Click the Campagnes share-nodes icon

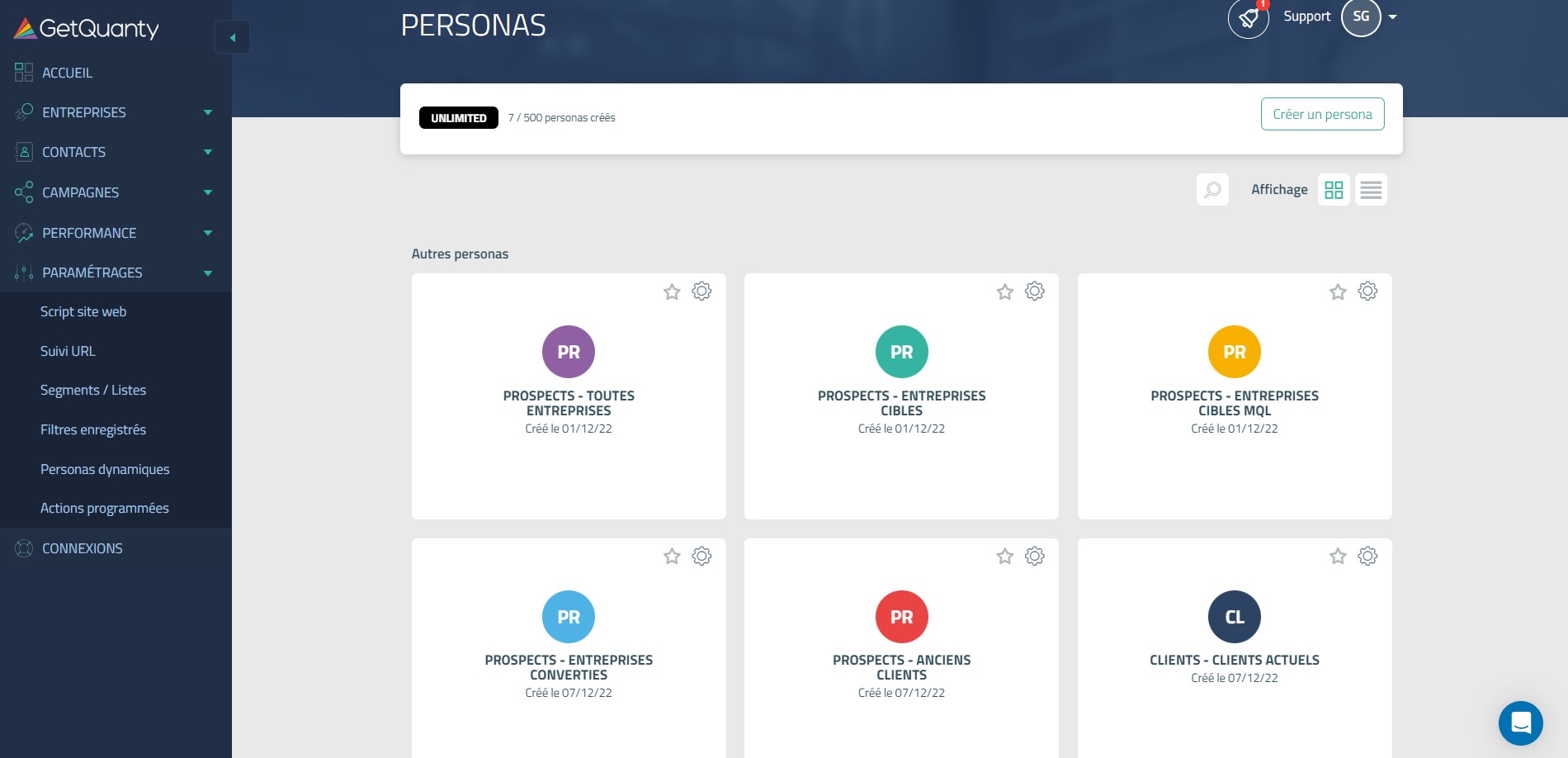24,192
